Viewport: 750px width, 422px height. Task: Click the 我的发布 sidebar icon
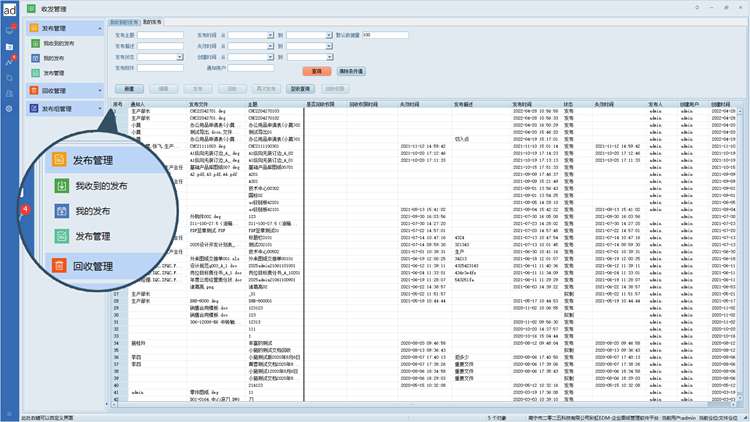coord(35,58)
